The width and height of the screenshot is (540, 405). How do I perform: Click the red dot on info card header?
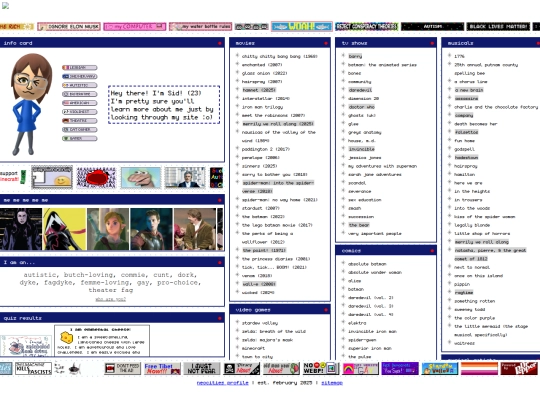pyautogui.click(x=219, y=43)
